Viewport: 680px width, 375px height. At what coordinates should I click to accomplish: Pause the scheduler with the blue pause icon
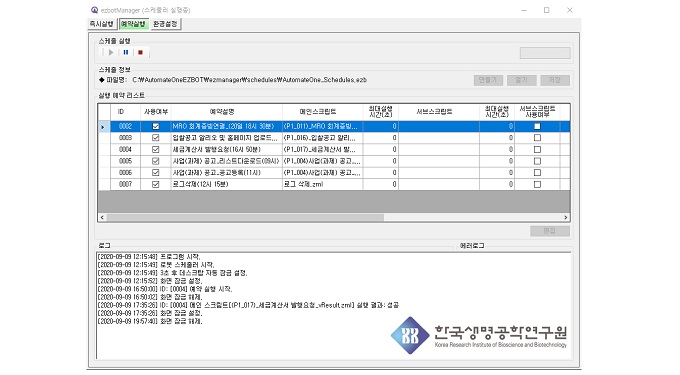point(126,52)
